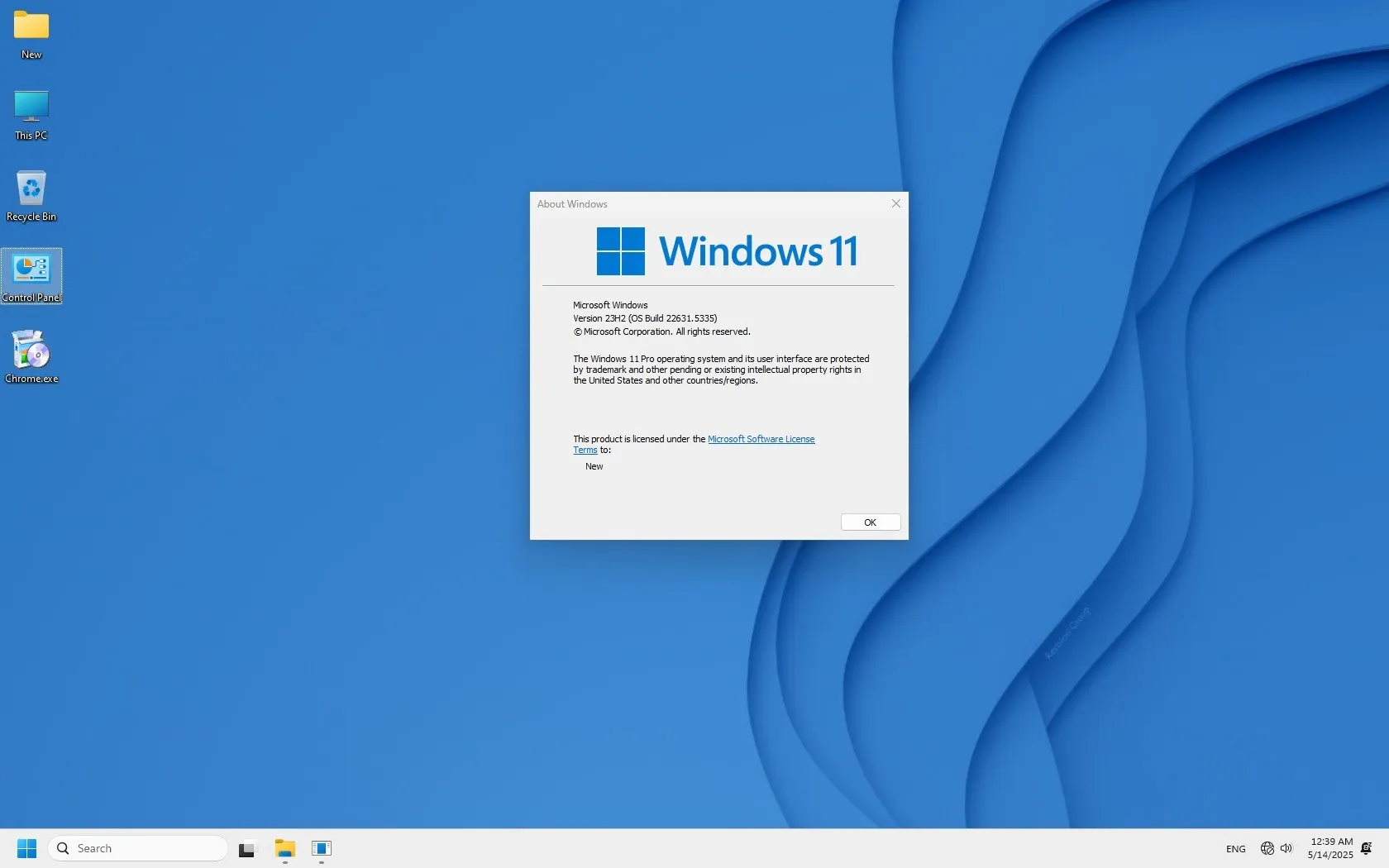Click the running app icon on the taskbar
Viewport: 1389px width, 868px height.
(x=321, y=848)
